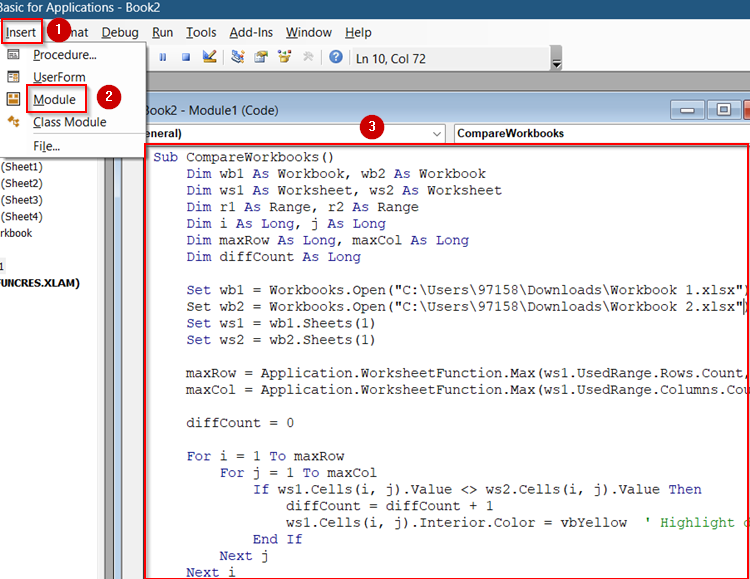Open the Add-Ins menu
Viewport: 750px width, 579px height.
click(x=251, y=33)
